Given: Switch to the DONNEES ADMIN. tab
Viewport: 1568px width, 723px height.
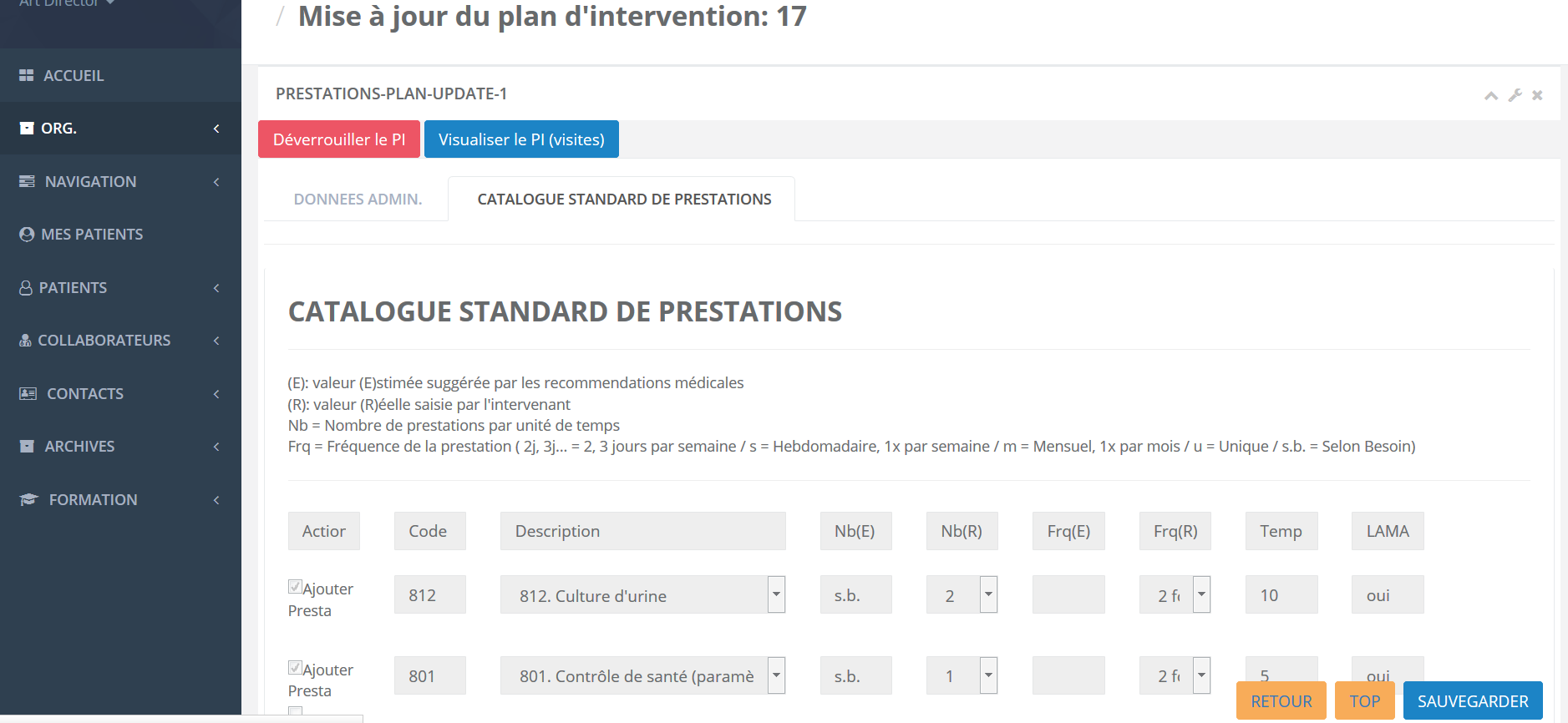Looking at the screenshot, I should click(358, 200).
